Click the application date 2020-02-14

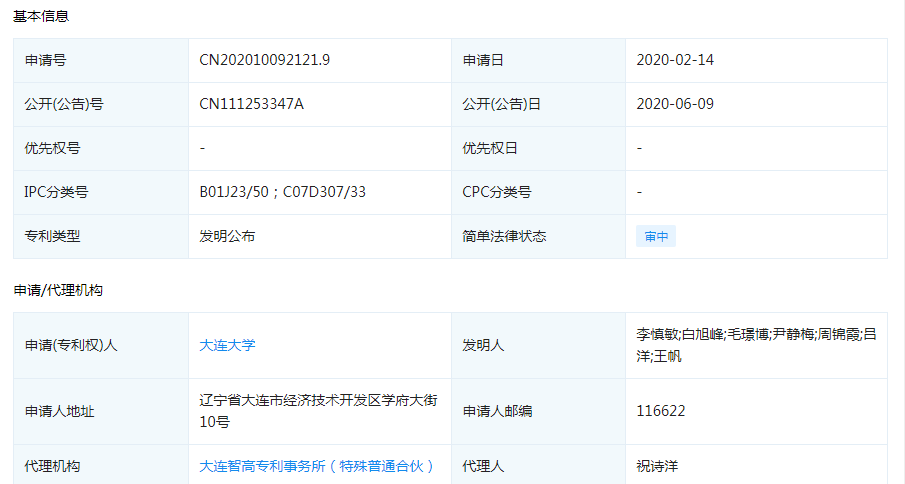click(675, 60)
